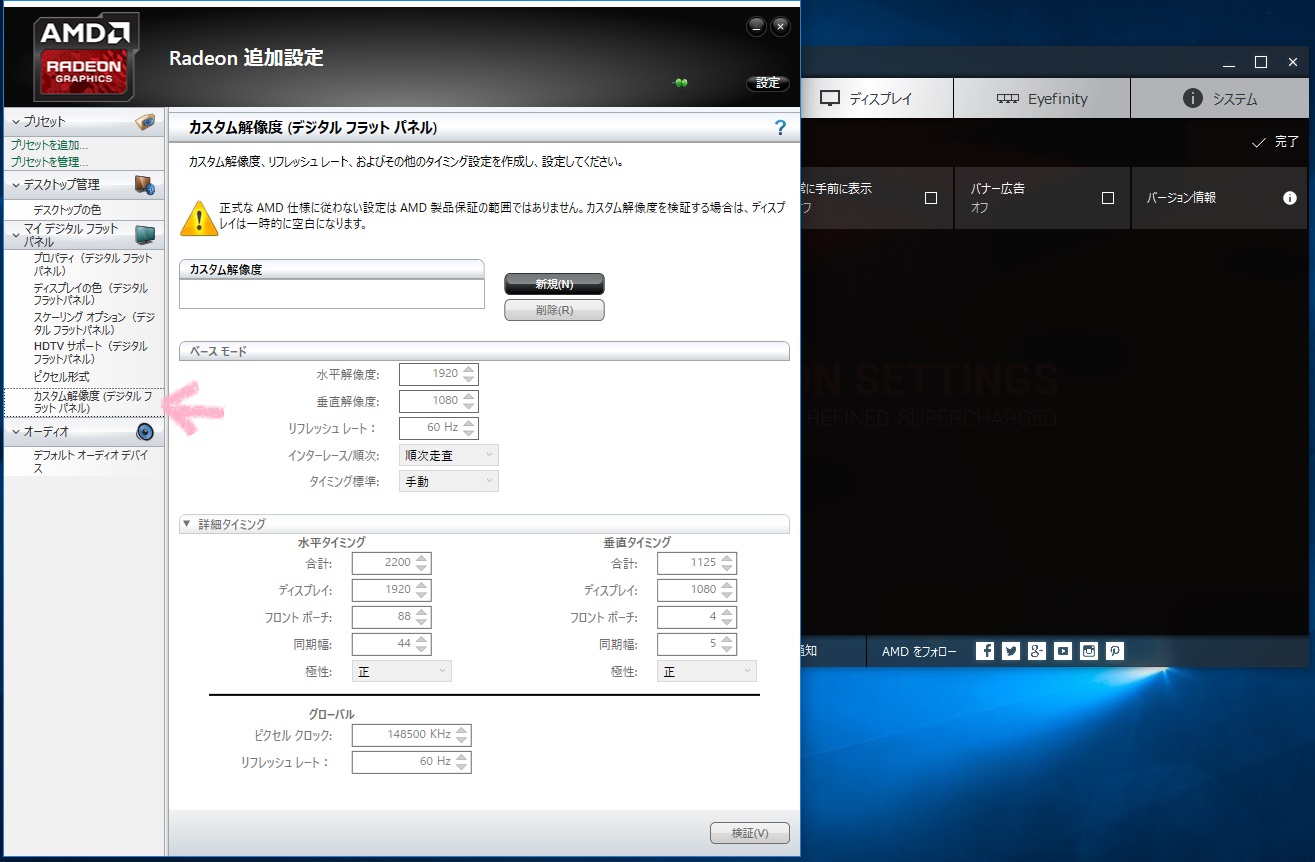Click the preset box icon in sidebar

click(145, 121)
